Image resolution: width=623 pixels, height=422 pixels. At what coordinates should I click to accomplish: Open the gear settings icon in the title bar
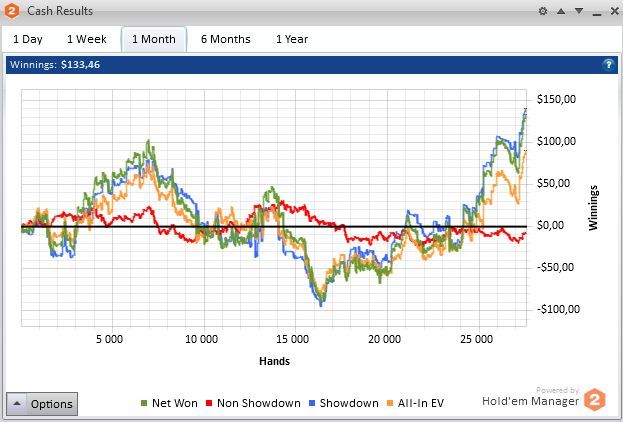tap(543, 11)
